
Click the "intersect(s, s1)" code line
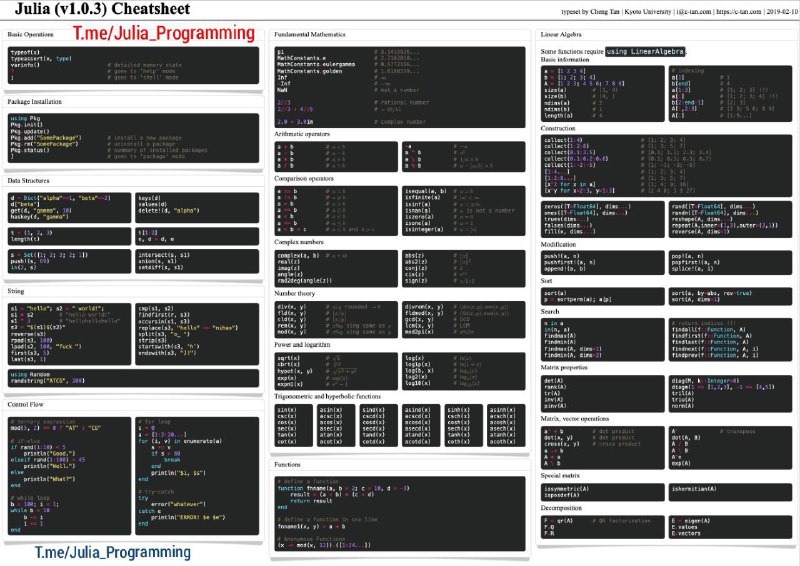click(163, 255)
